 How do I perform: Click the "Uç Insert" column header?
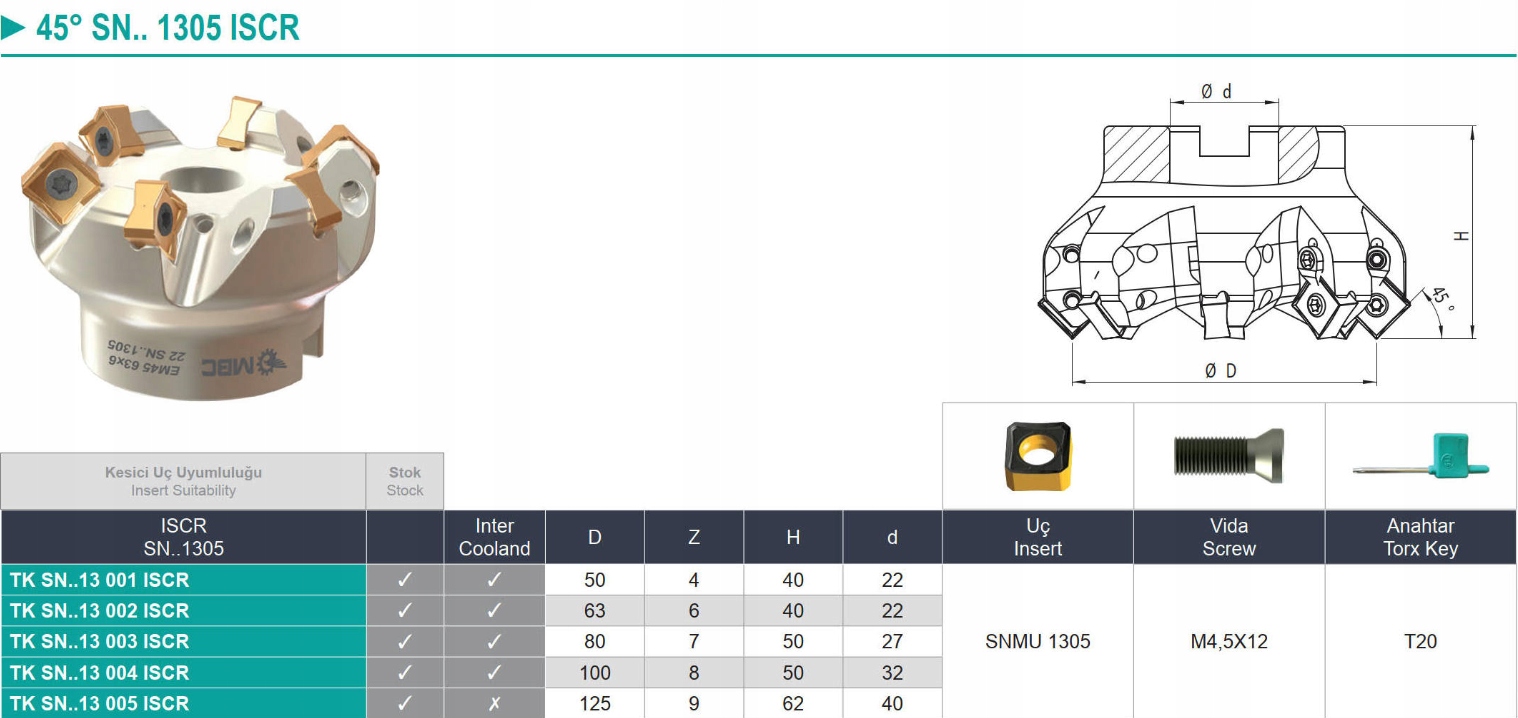[1038, 537]
